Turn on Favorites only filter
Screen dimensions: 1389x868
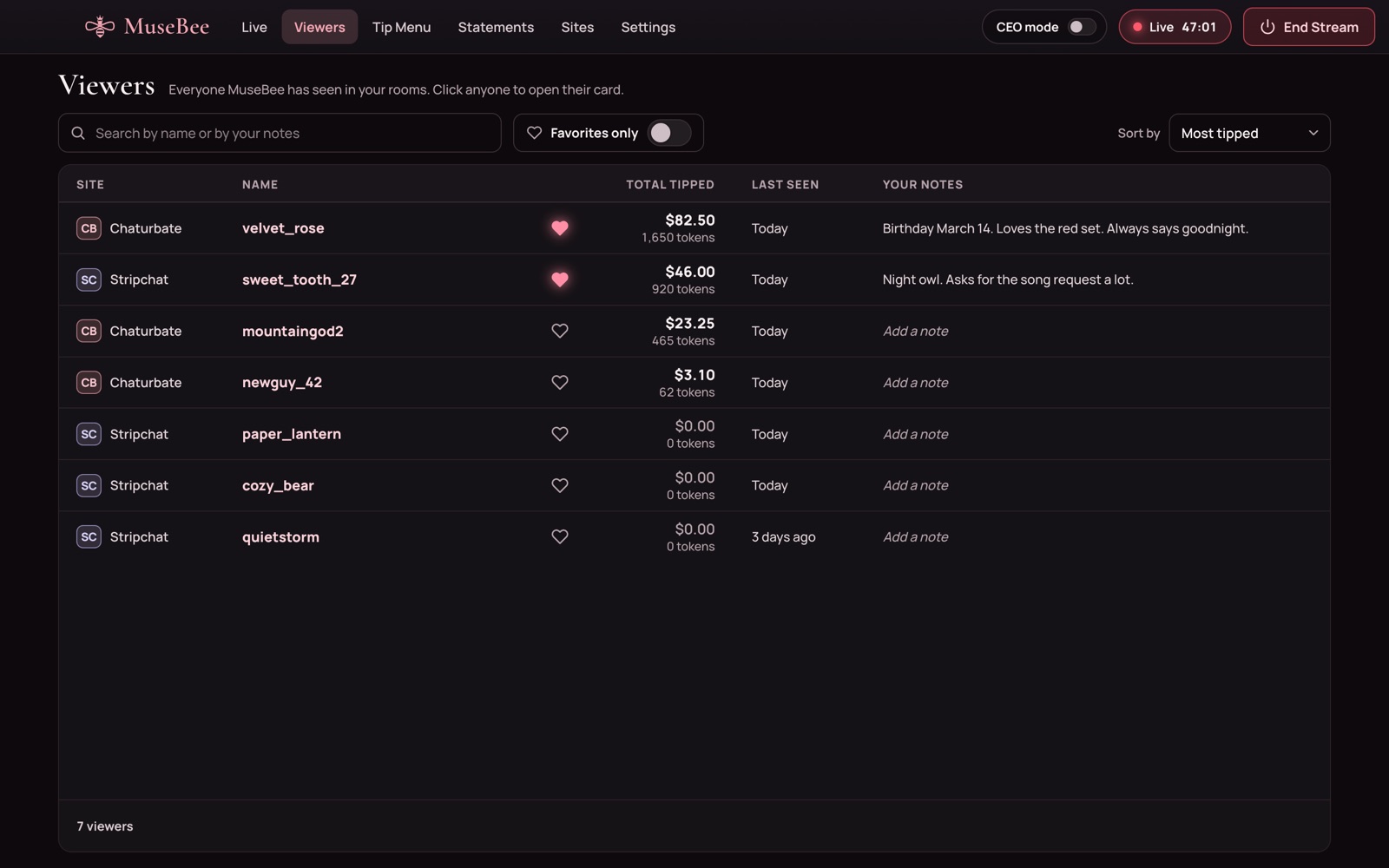click(669, 133)
